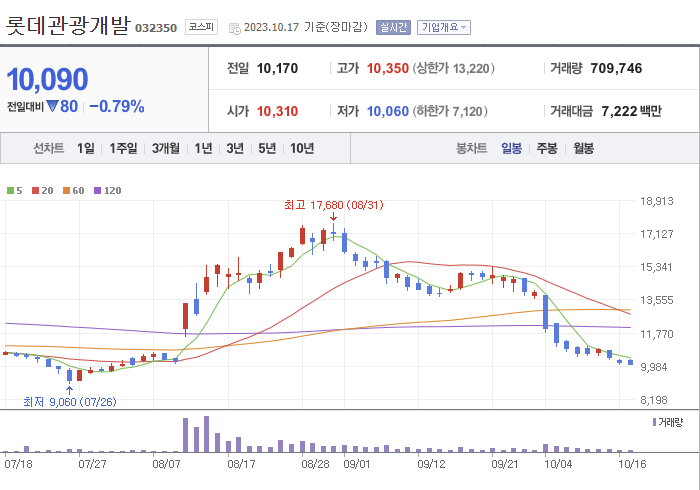Click the 09/01 date on the x-axis
Image resolution: width=700 pixels, height=490 pixels.
click(x=357, y=464)
